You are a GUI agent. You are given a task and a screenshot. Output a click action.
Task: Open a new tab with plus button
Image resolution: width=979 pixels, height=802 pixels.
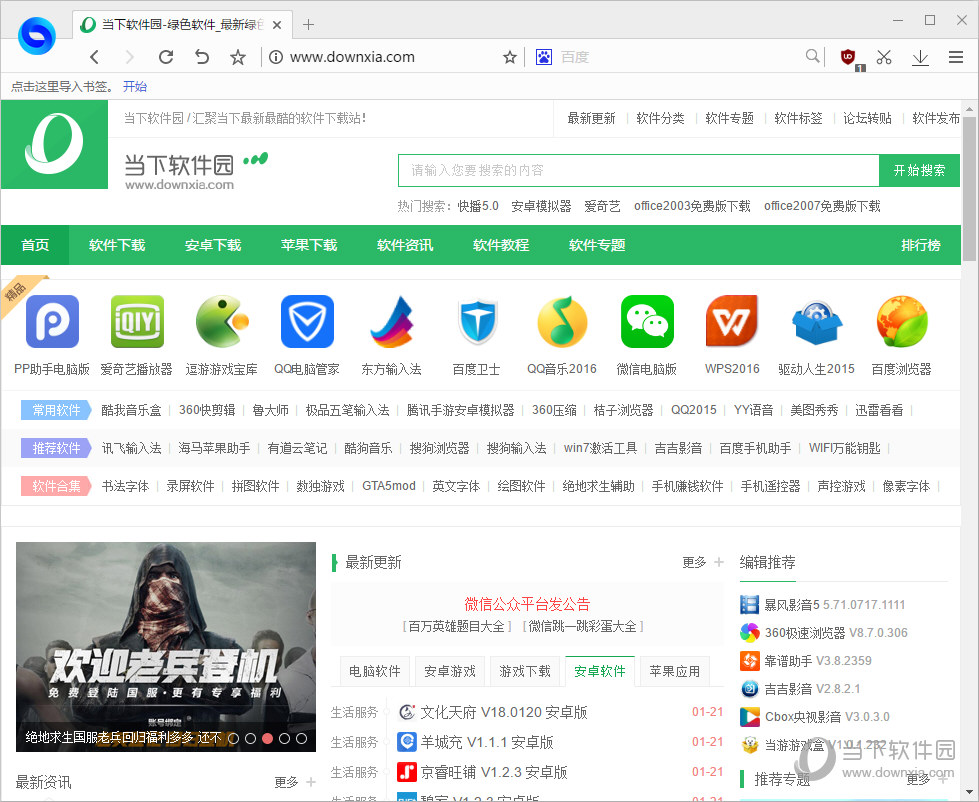(x=308, y=24)
